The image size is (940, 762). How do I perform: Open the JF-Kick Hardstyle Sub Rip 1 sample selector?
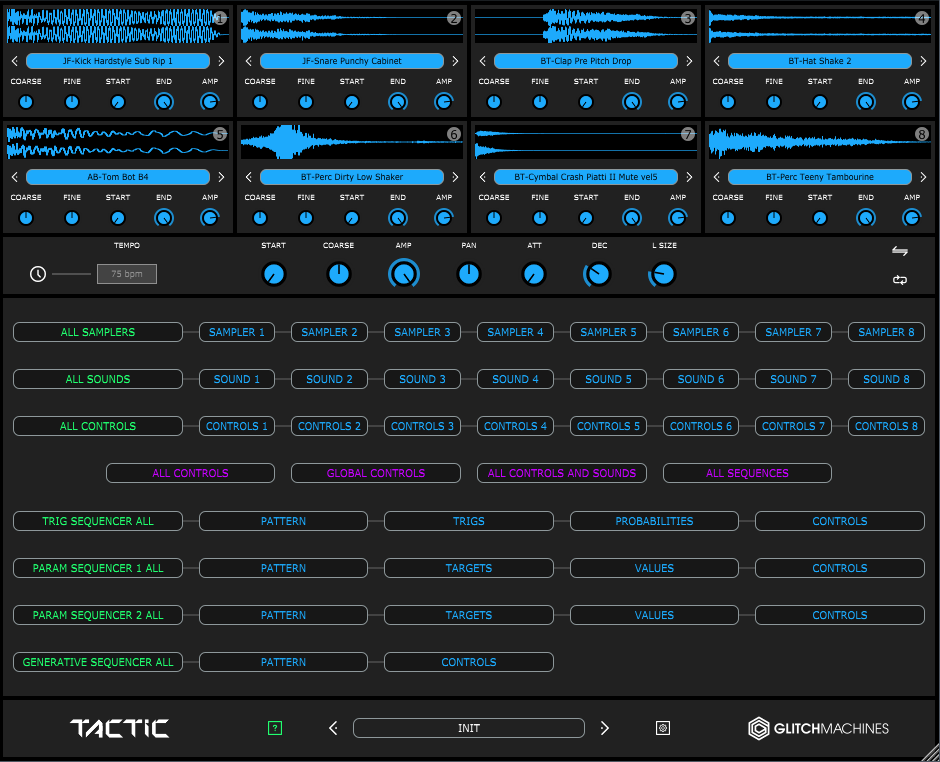[118, 61]
